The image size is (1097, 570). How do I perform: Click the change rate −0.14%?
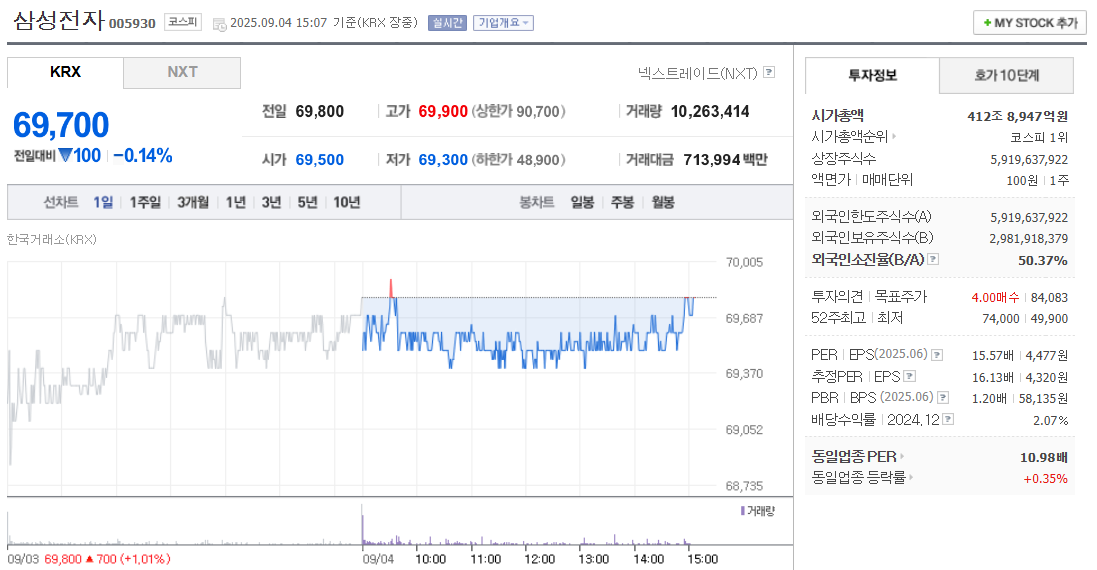143,155
